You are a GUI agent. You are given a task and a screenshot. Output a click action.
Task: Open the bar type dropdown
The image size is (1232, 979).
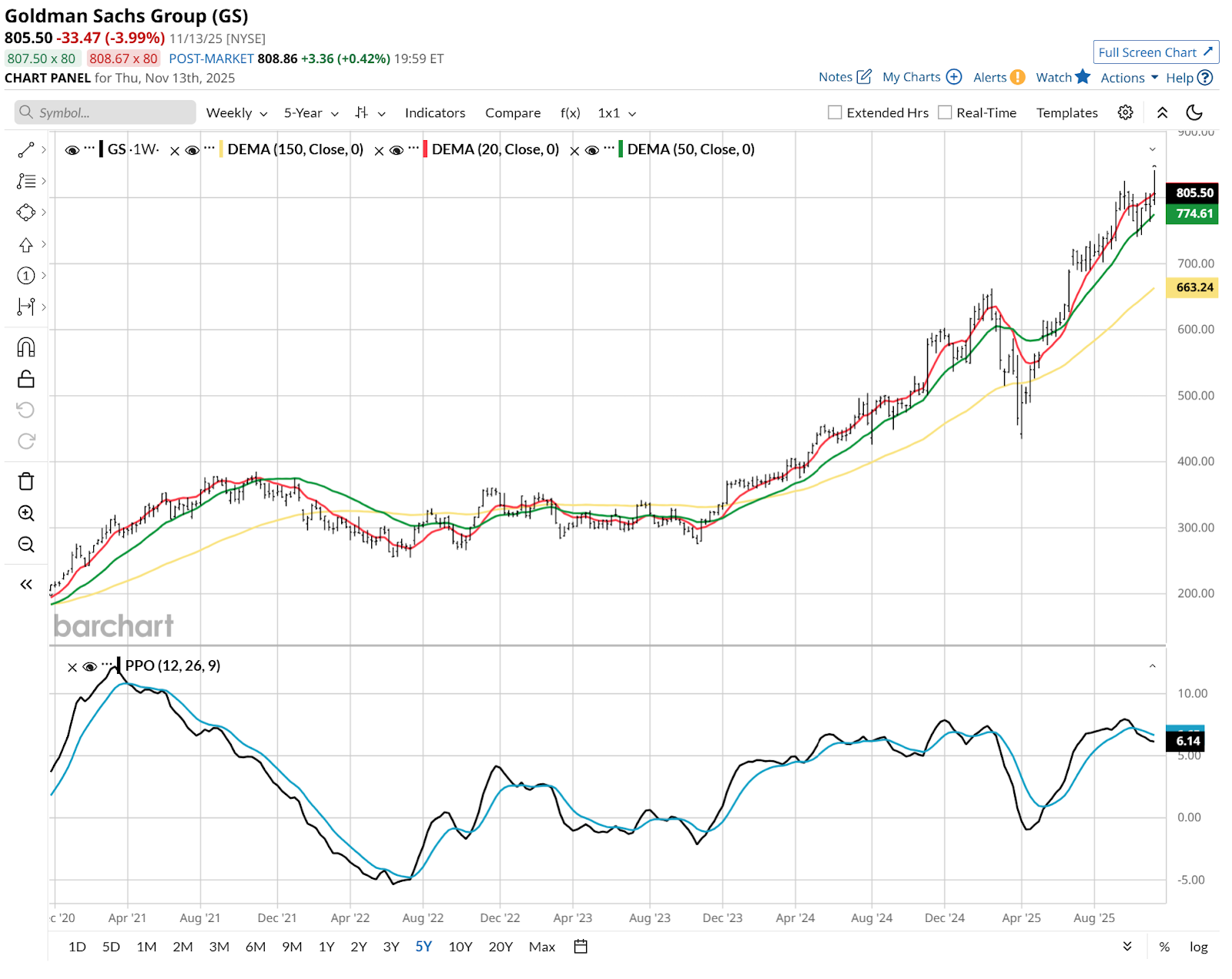pyautogui.click(x=370, y=112)
